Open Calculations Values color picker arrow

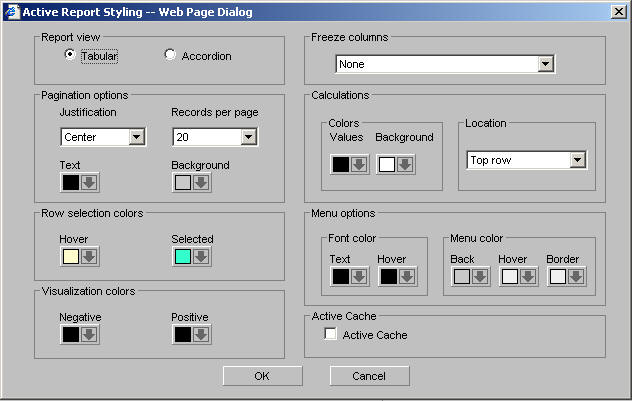click(x=359, y=164)
